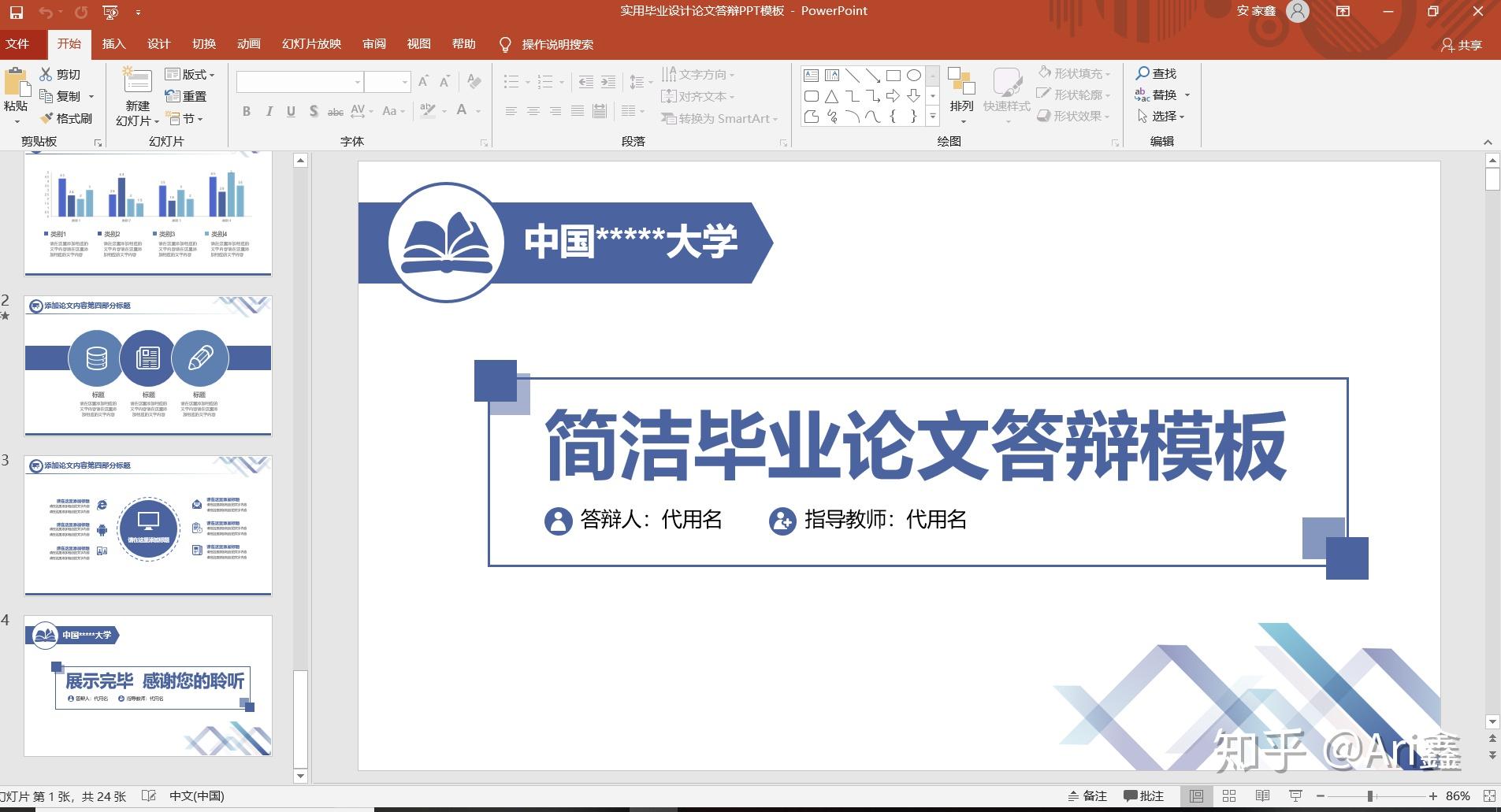Viewport: 1501px width, 812px height.
Task: Toggle bold formatting
Action: [246, 111]
